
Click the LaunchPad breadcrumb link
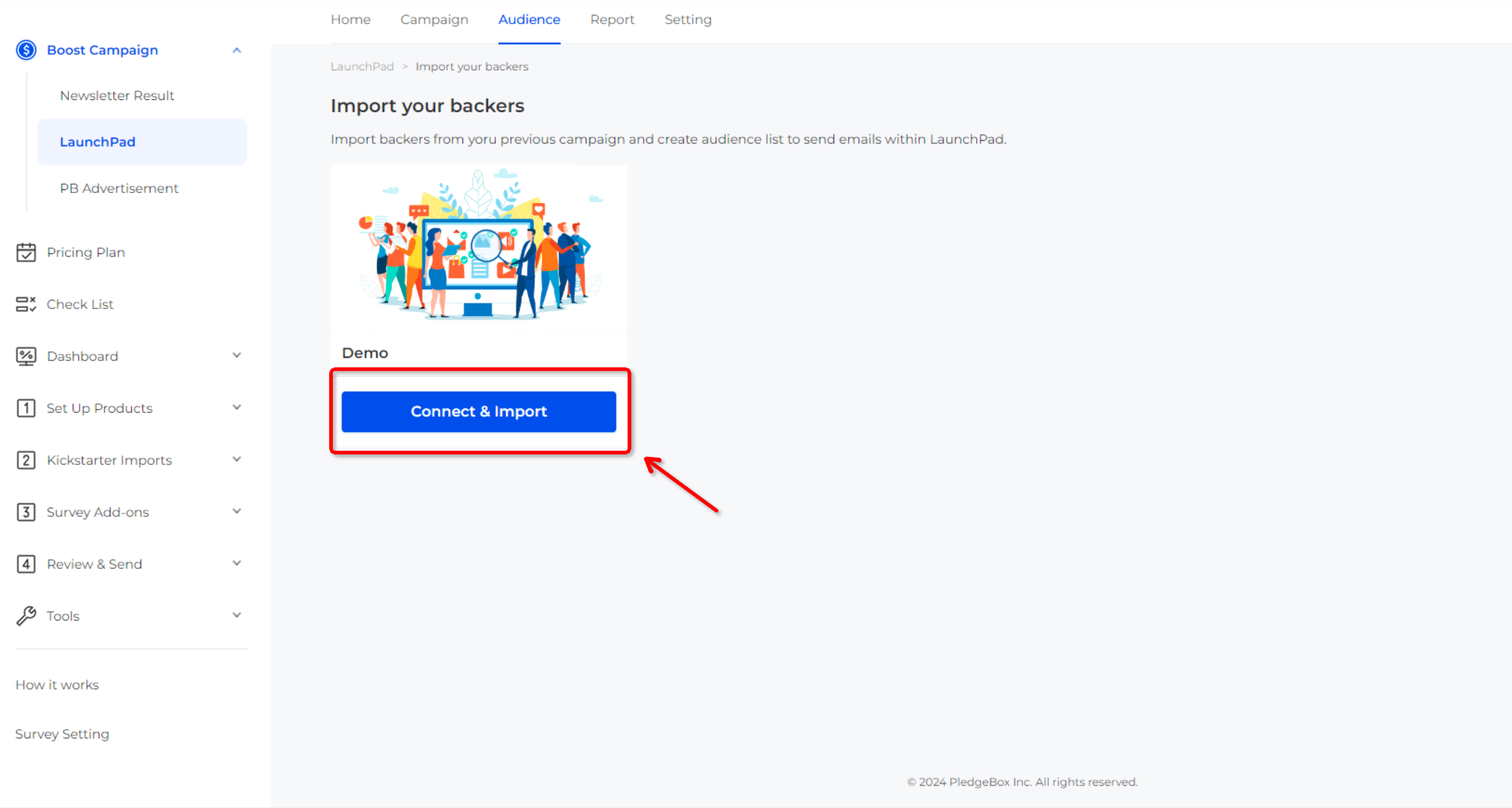[x=362, y=67]
